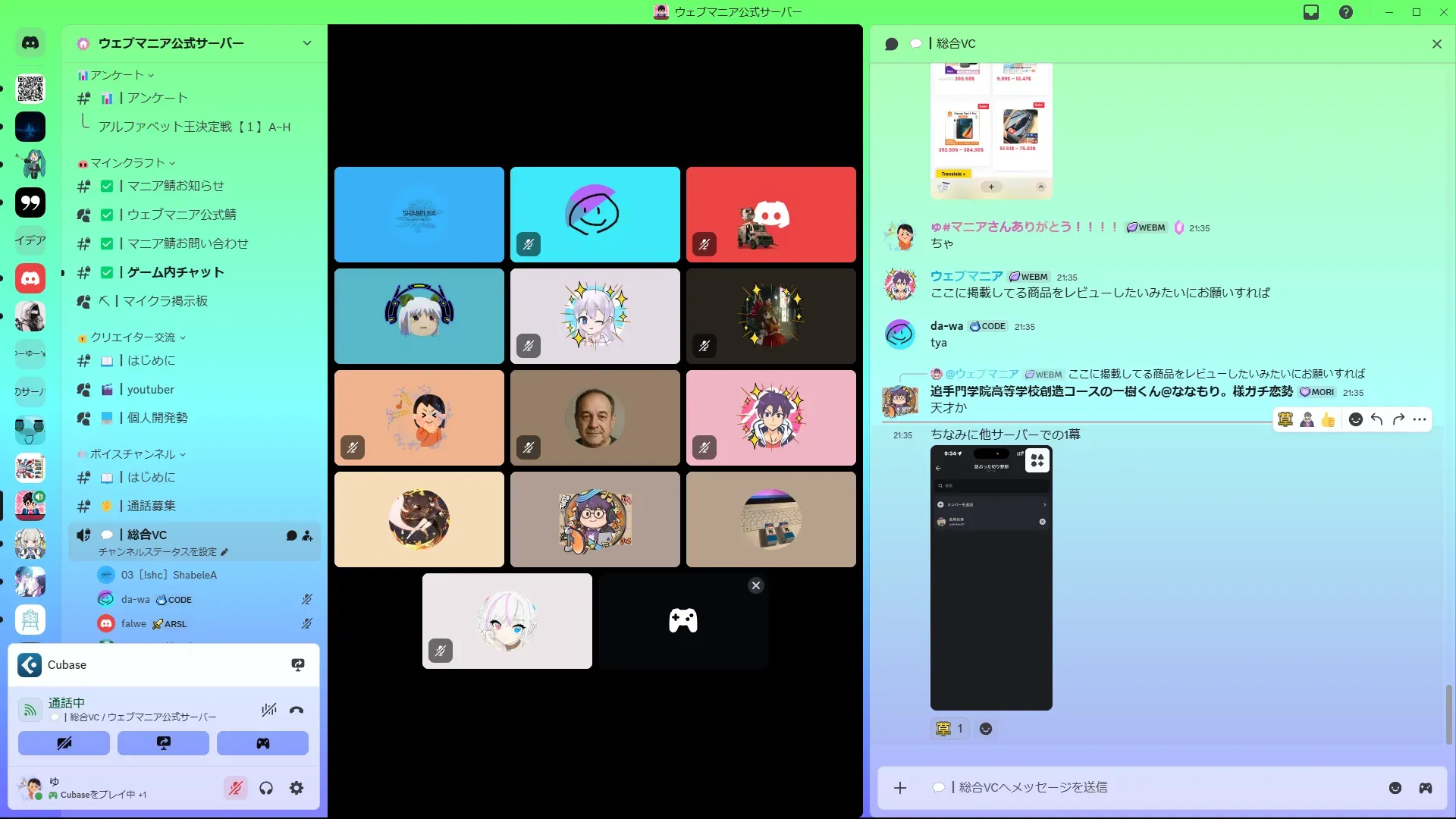Open ウェブマニア公式サーバー server dropdown menu
This screenshot has height=819, width=1456.
(x=306, y=43)
